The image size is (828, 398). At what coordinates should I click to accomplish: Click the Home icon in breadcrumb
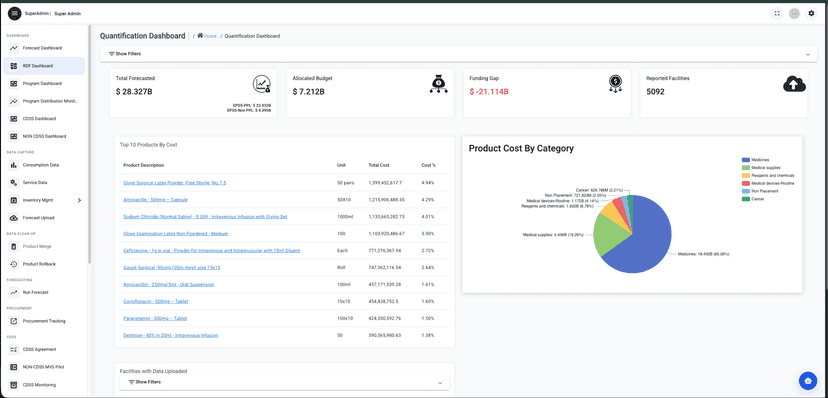coord(200,35)
